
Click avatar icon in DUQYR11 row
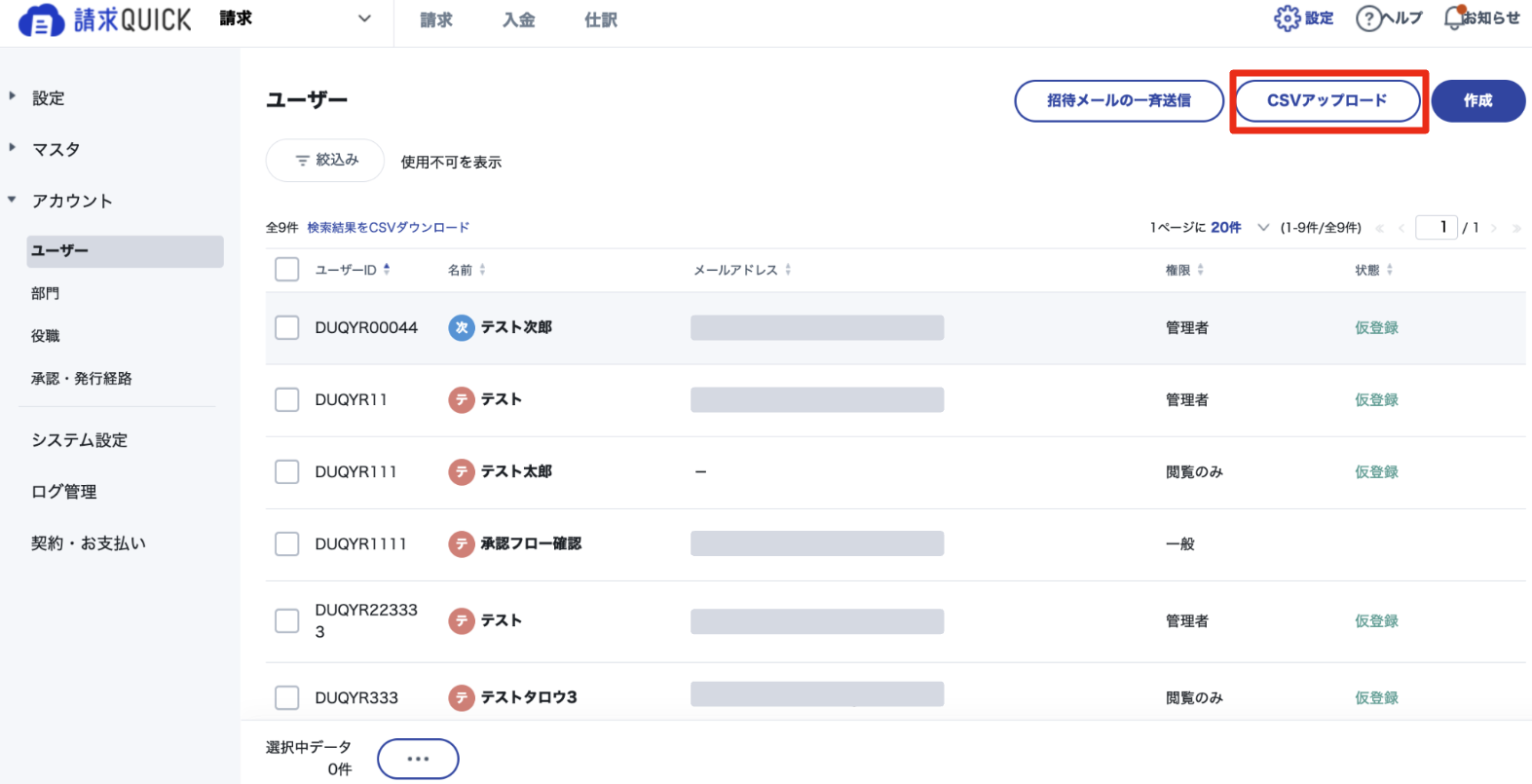point(462,400)
